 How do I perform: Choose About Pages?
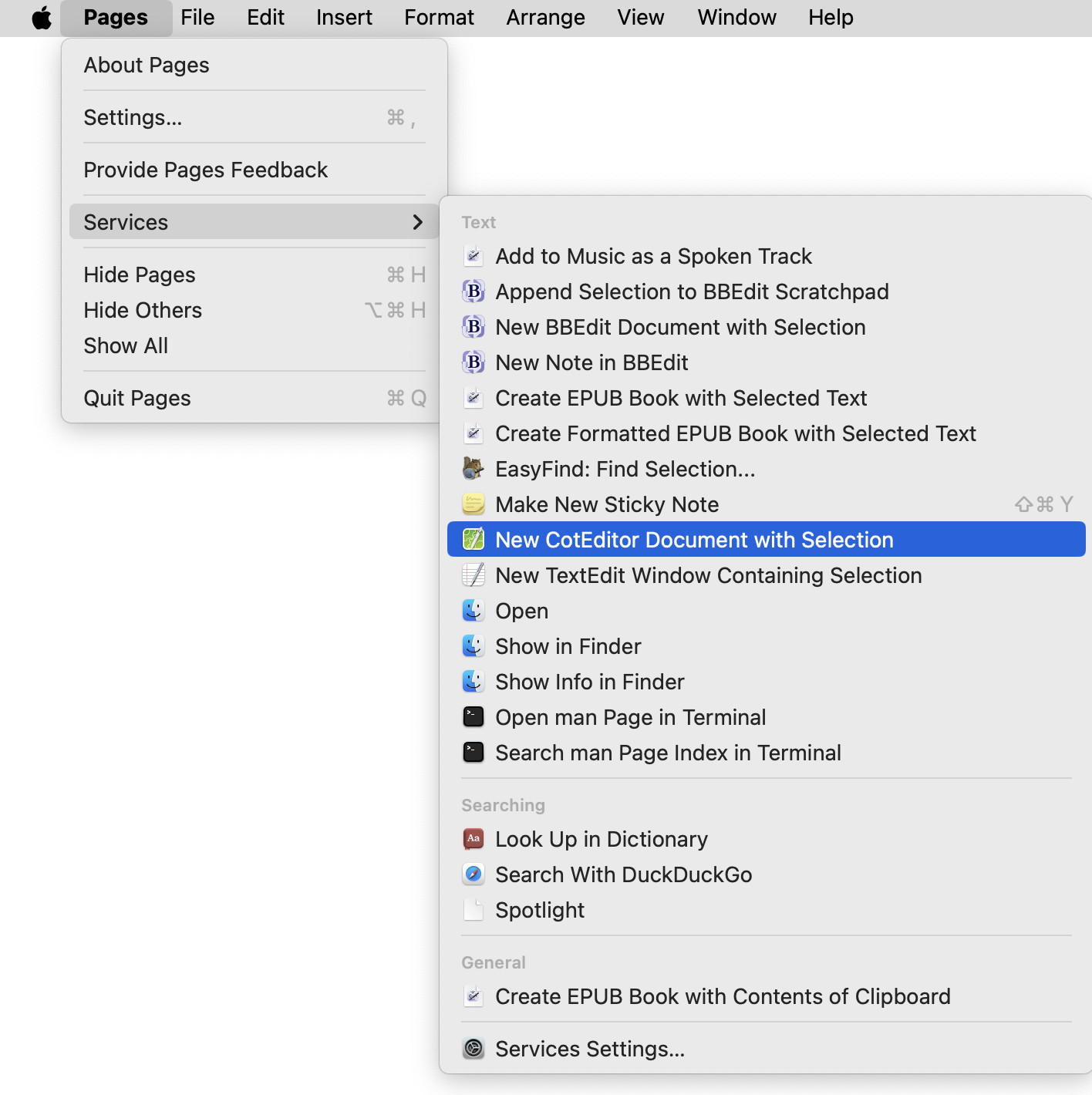point(254,65)
